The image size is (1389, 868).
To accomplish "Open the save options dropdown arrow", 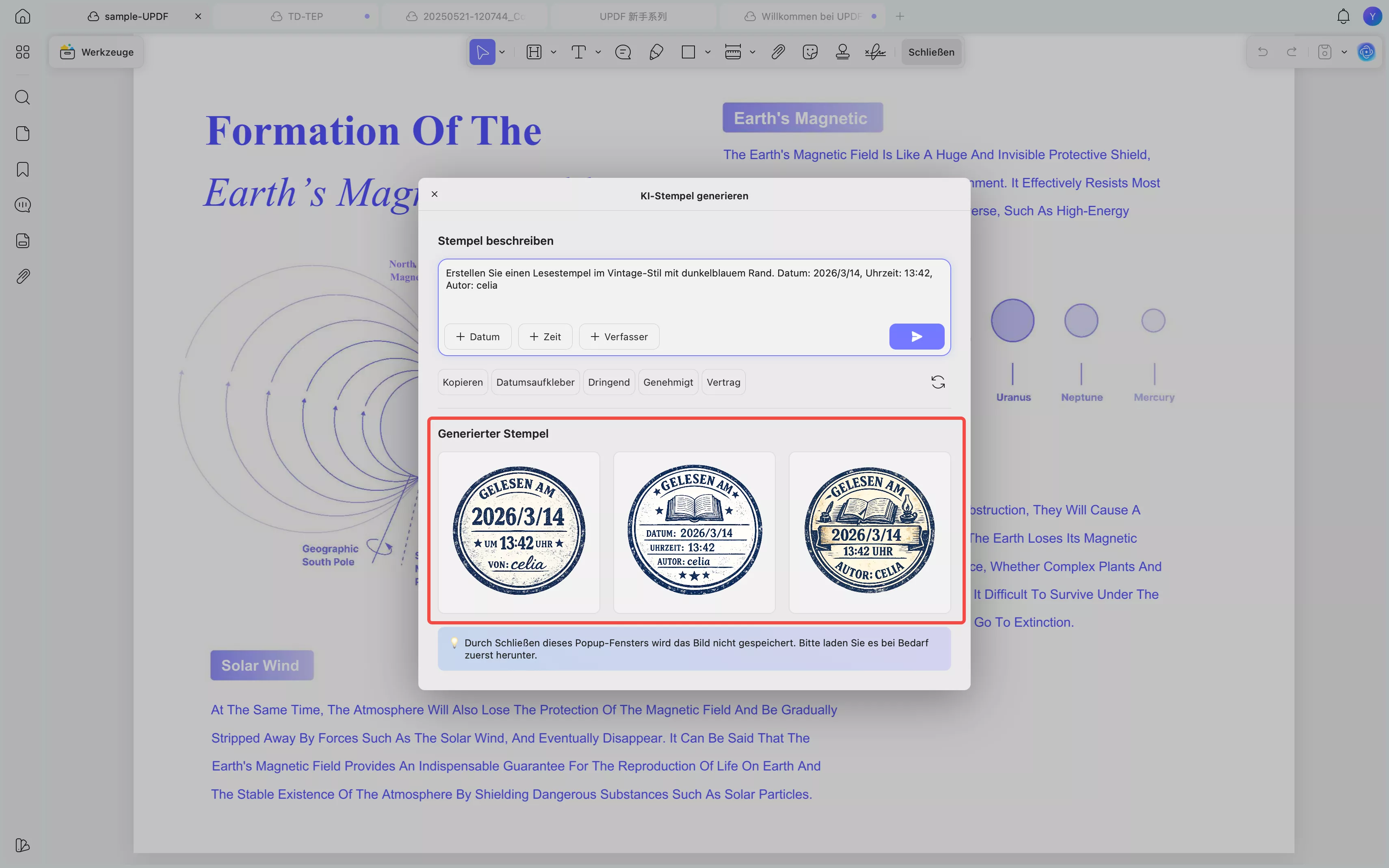I will coord(1344,52).
